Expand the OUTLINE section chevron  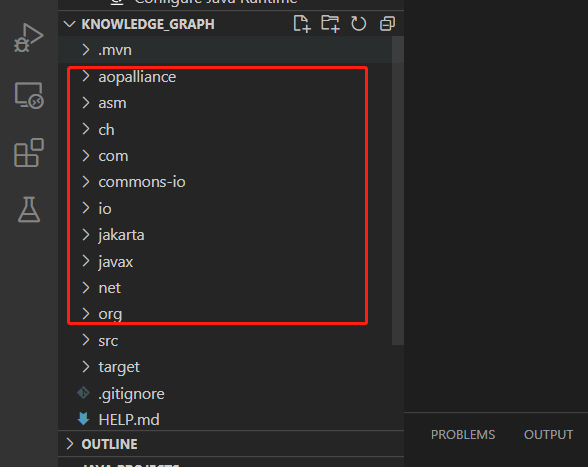pyautogui.click(x=70, y=444)
